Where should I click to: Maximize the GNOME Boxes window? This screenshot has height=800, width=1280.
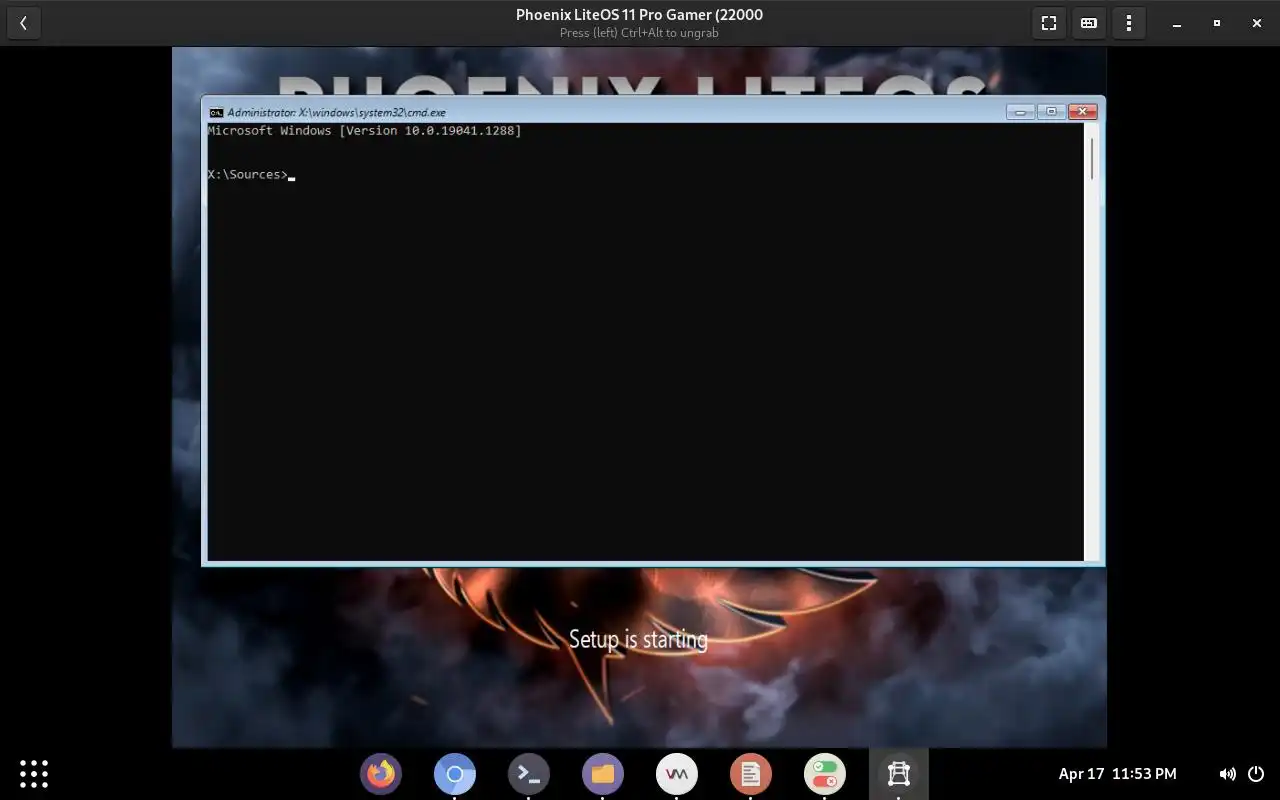click(1217, 23)
